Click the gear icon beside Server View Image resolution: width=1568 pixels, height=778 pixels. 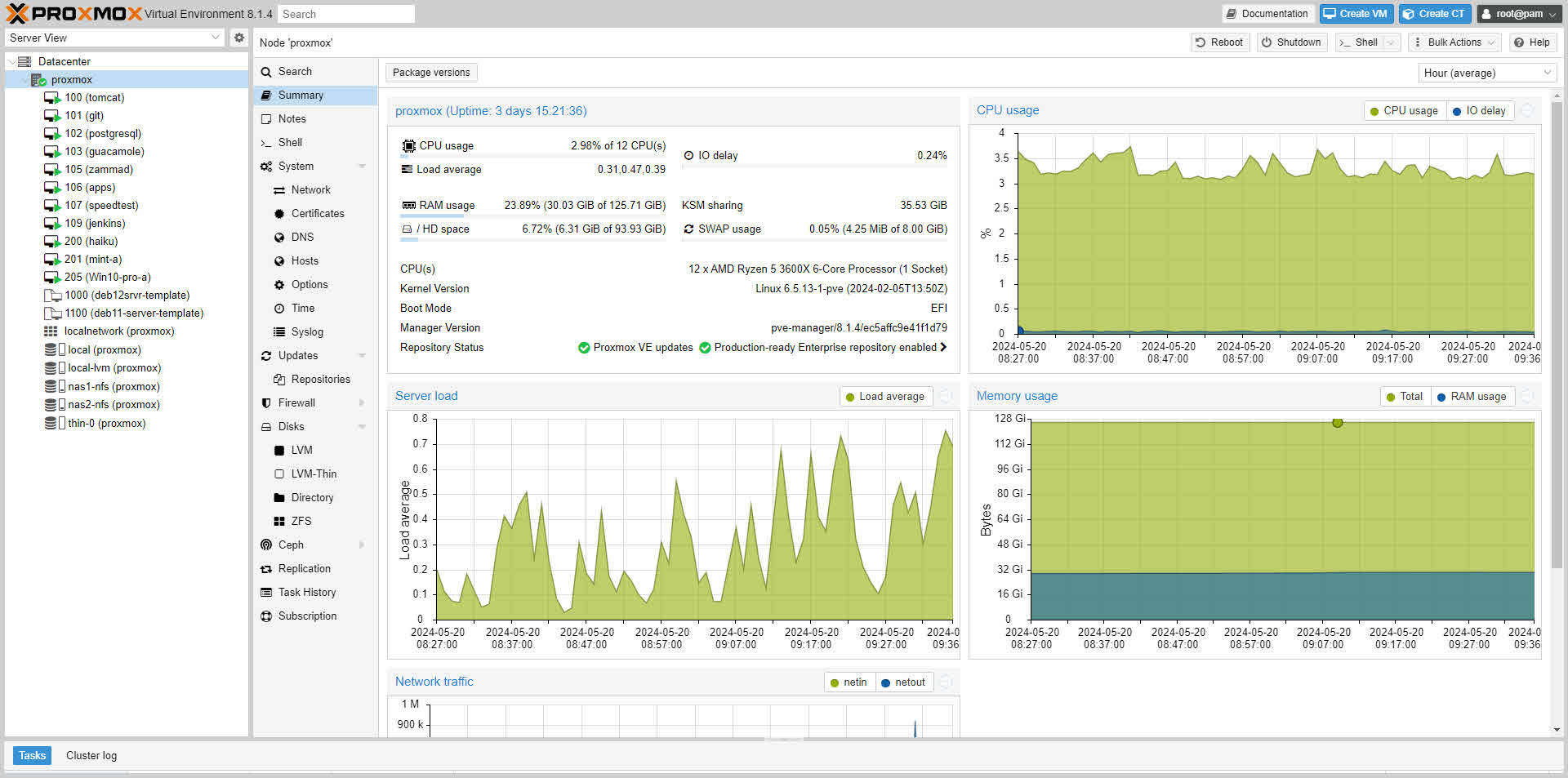238,38
